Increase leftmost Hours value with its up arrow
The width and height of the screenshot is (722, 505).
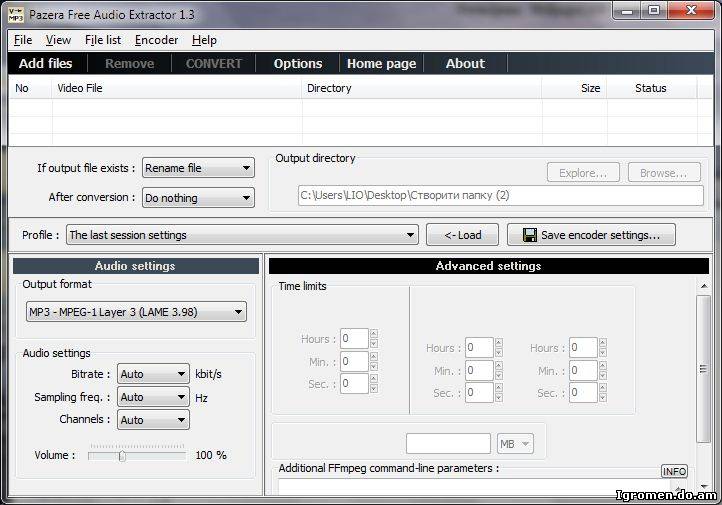[x=374, y=333]
